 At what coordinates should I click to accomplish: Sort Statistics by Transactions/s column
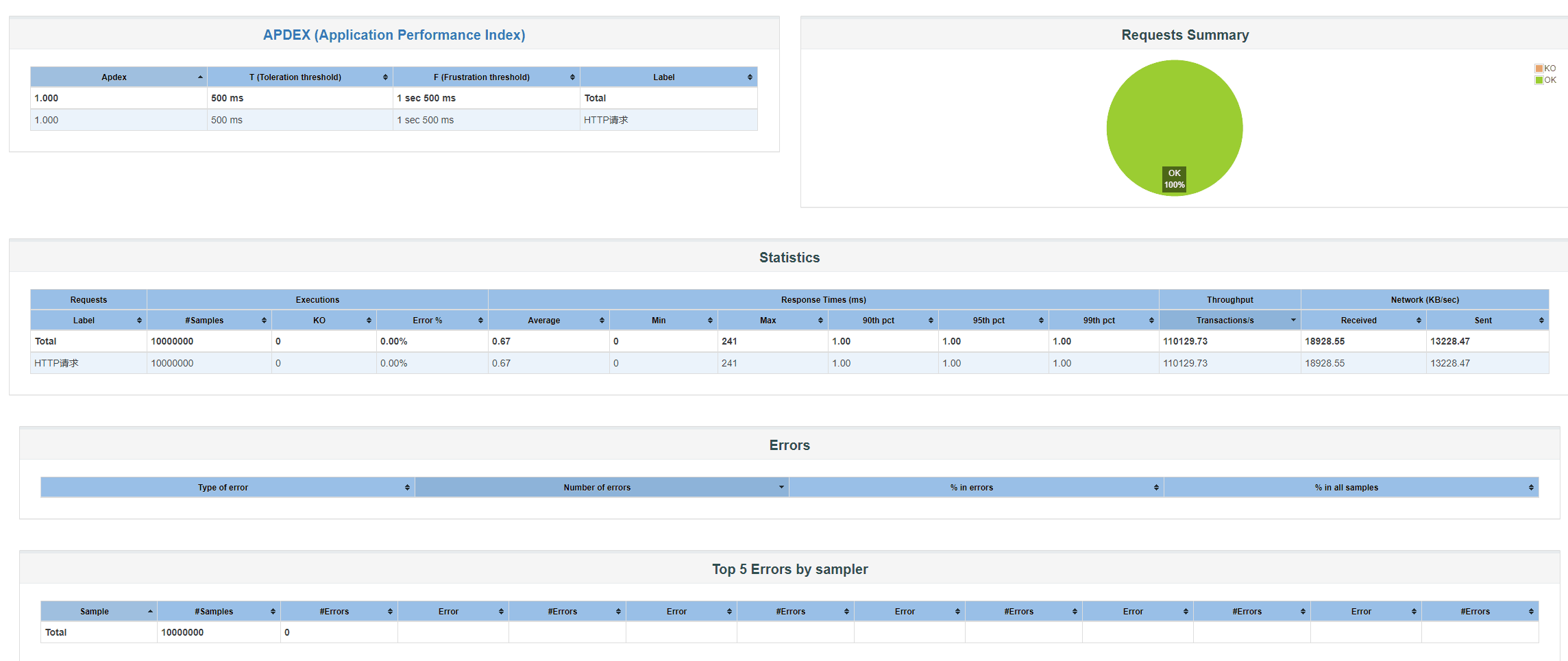[1230, 320]
